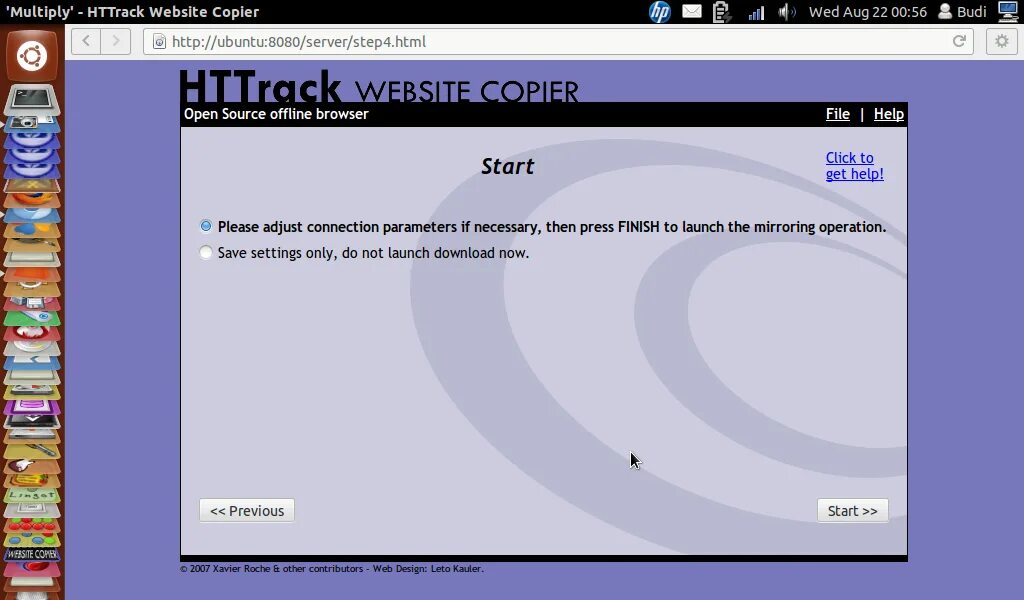
Task: Open the Ubuntu Dash home launcher
Action: pos(32,55)
